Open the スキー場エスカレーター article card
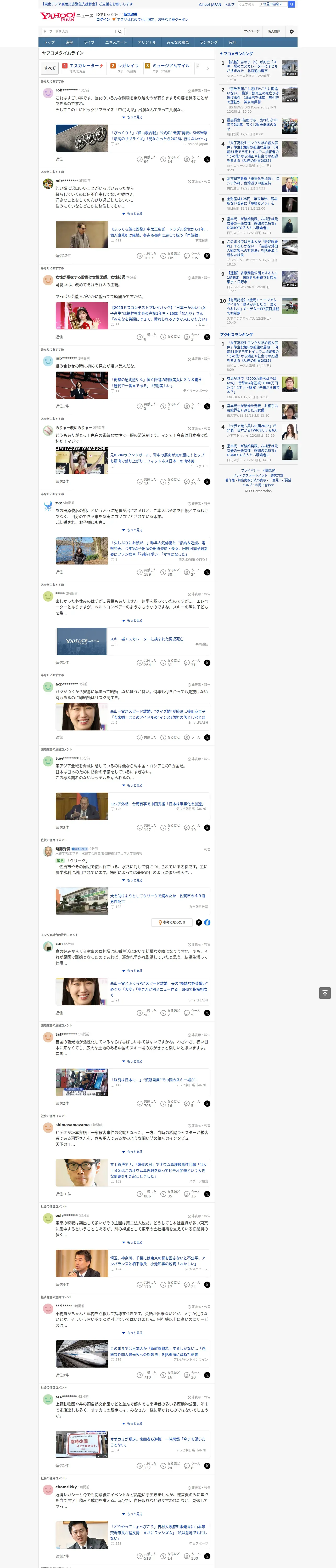Image resolution: width=336 pixels, height=1568 pixels. (x=132, y=642)
